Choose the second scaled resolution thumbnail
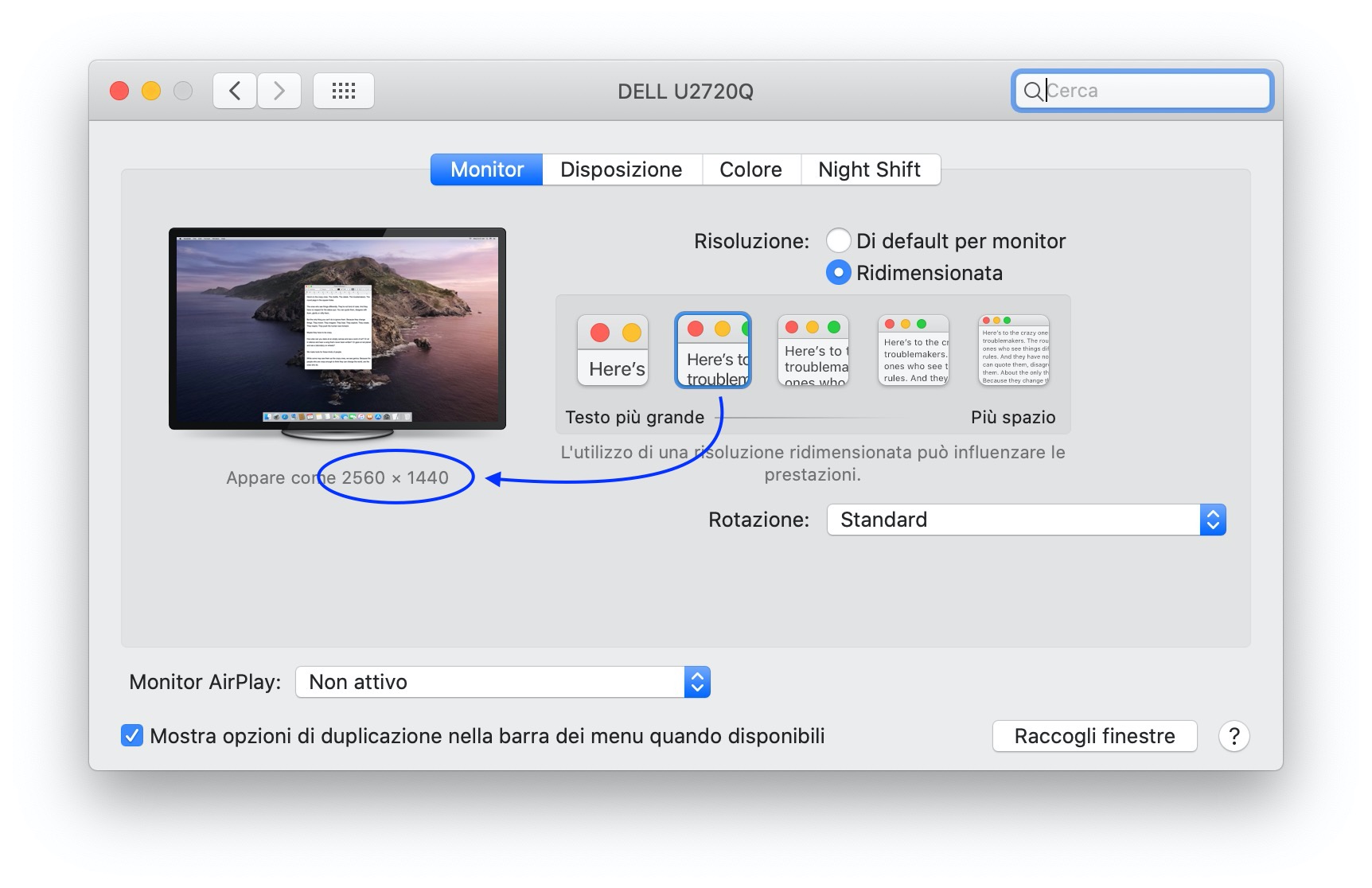Image resolution: width=1372 pixels, height=888 pixels. click(713, 350)
